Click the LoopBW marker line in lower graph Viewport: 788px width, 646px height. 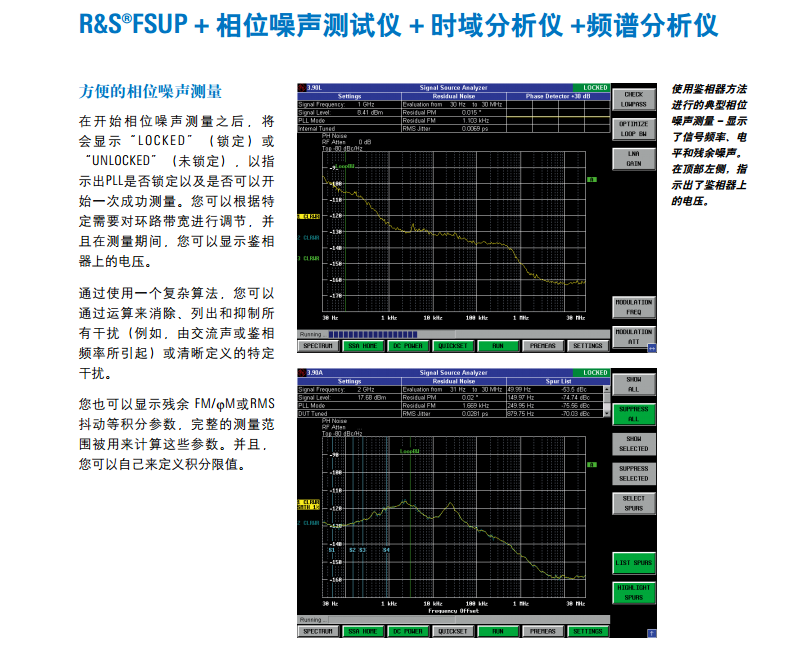pyautogui.click(x=411, y=518)
